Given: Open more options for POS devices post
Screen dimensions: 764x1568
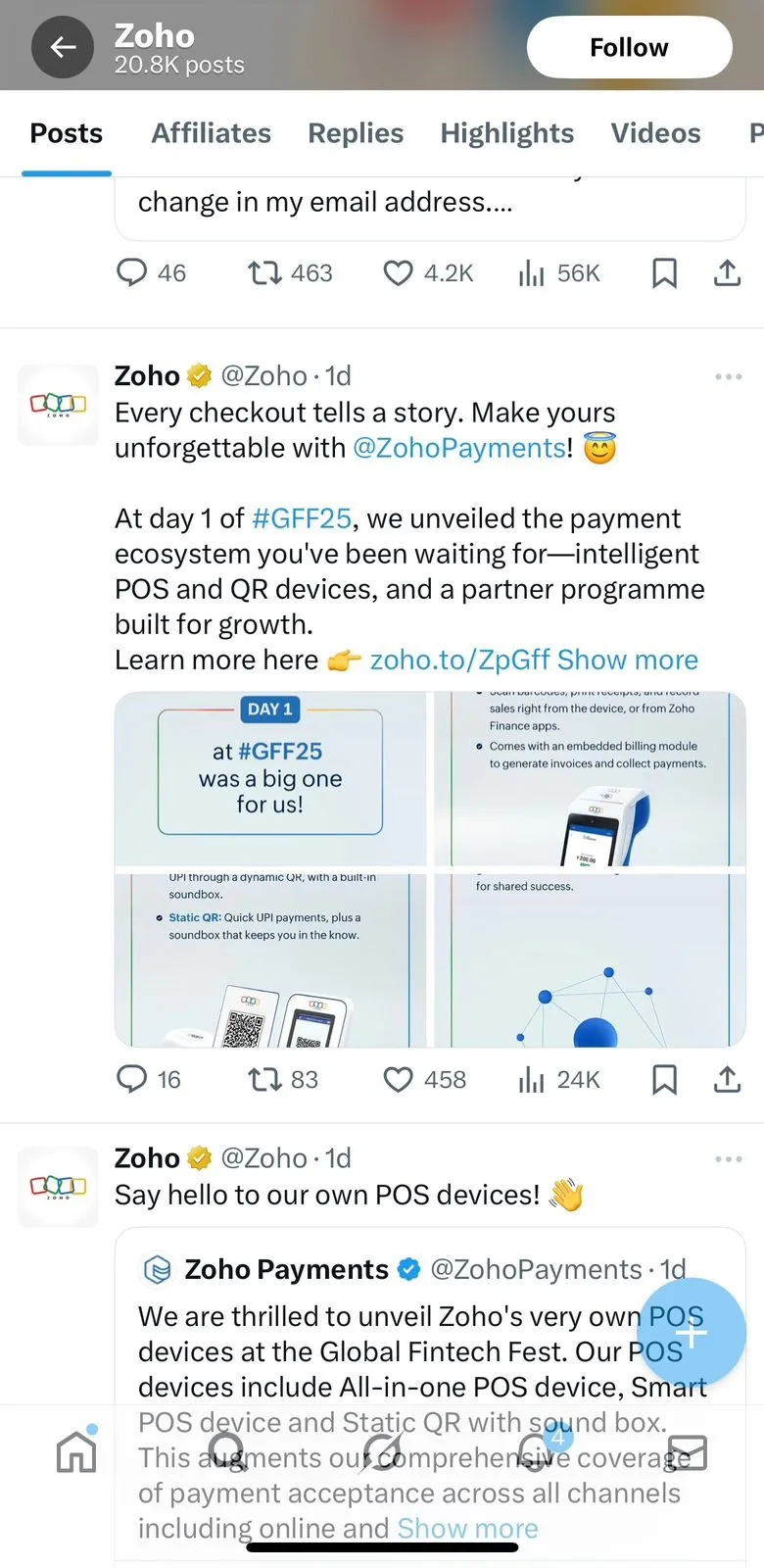Looking at the screenshot, I should (x=728, y=1159).
